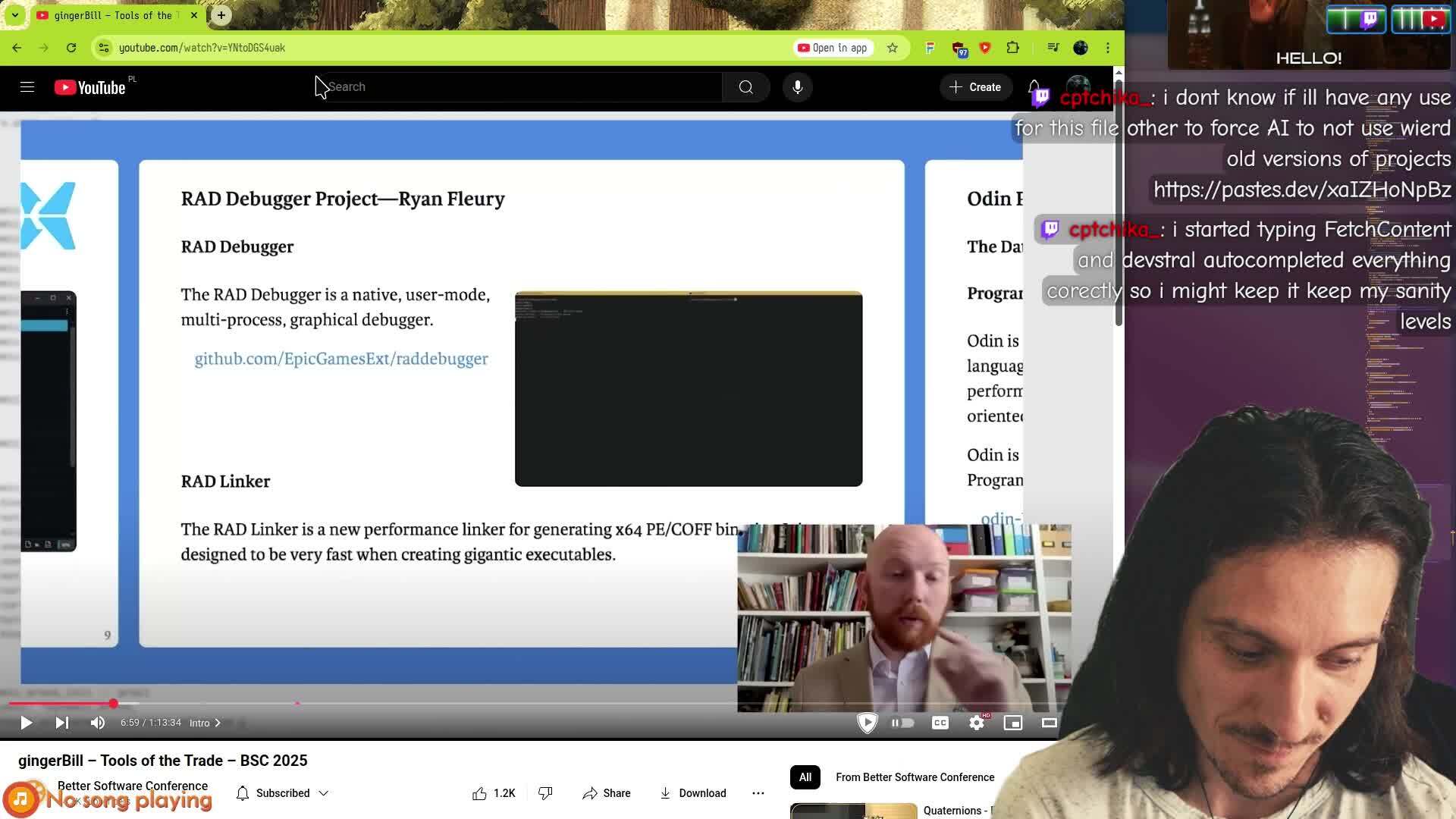Open the Quaternions suggested video thumbnail
This screenshot has width=1456, height=819.
click(x=853, y=811)
